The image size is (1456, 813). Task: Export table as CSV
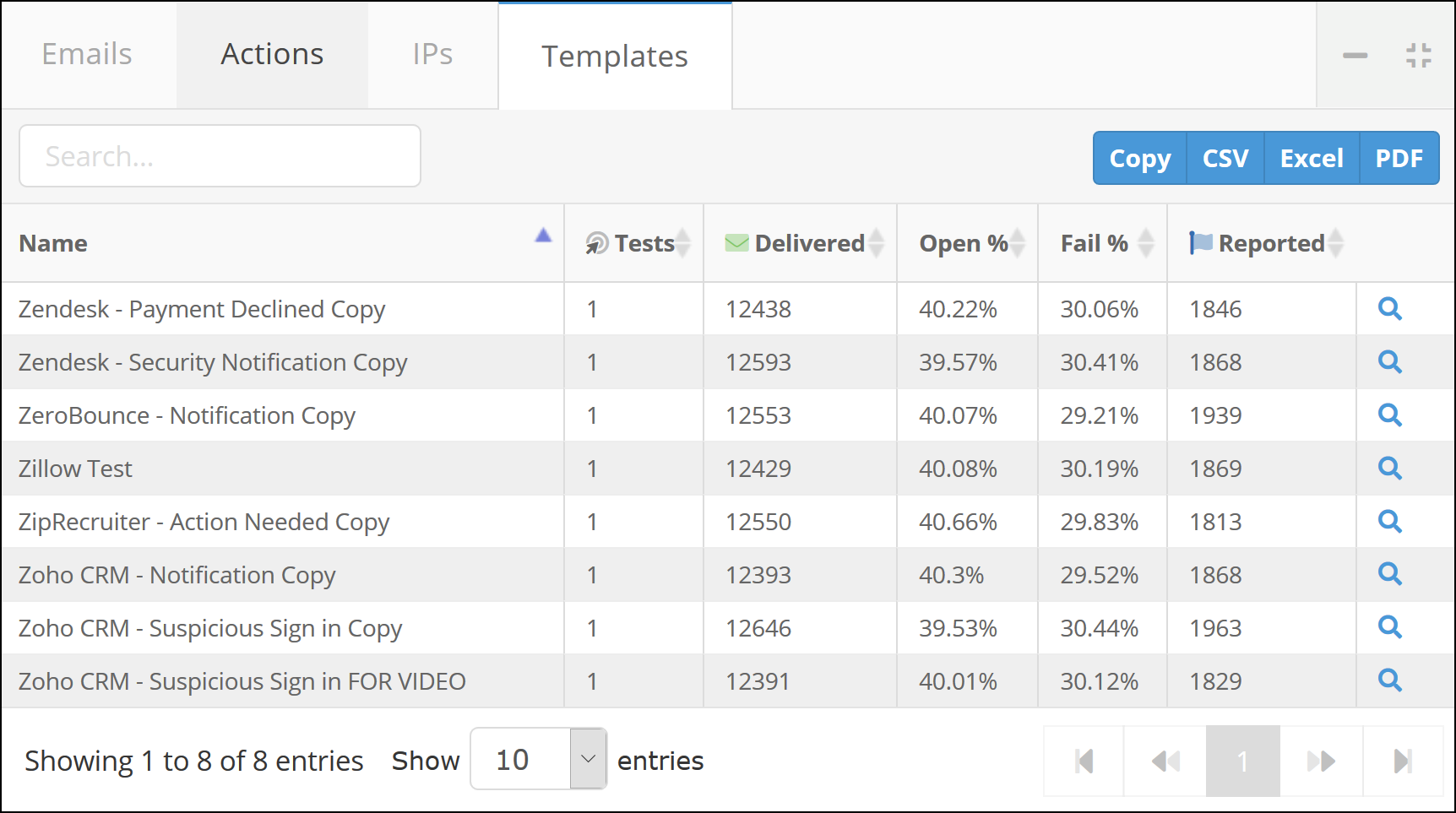click(1225, 158)
